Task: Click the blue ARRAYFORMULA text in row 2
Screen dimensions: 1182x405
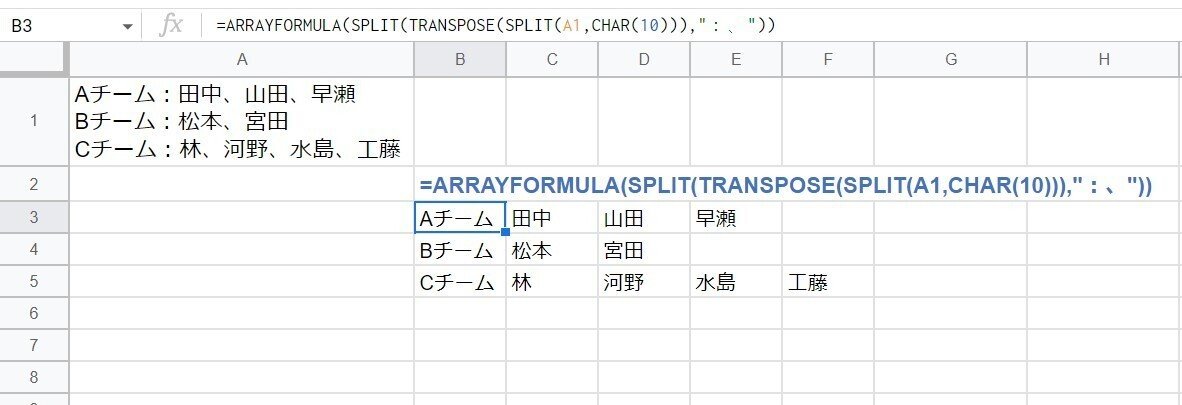Action: coord(786,186)
